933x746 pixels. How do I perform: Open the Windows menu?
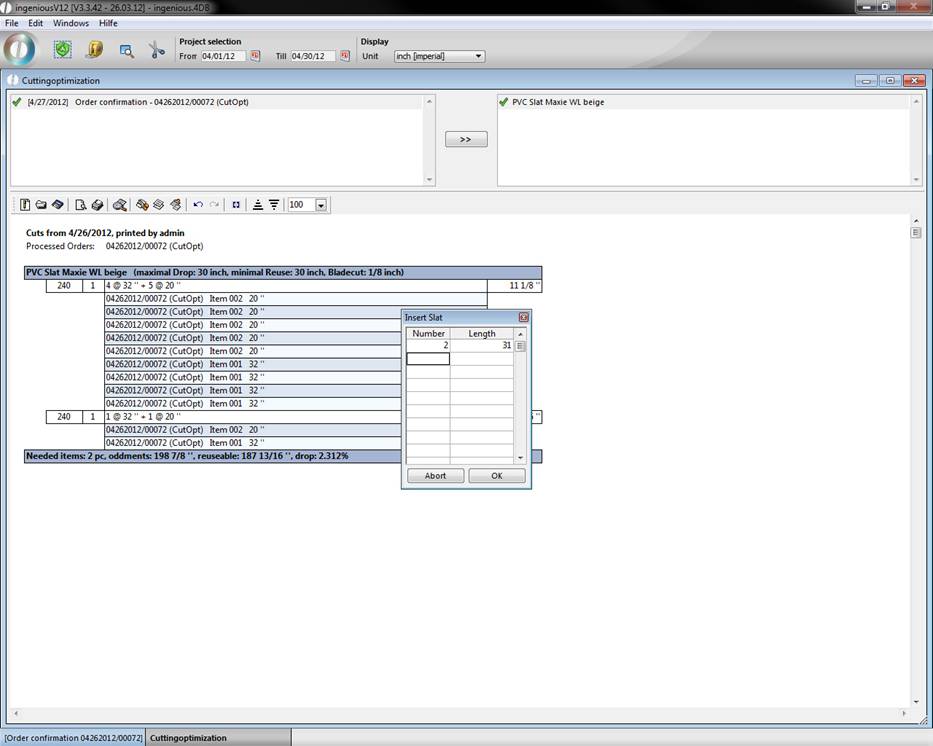tap(70, 23)
